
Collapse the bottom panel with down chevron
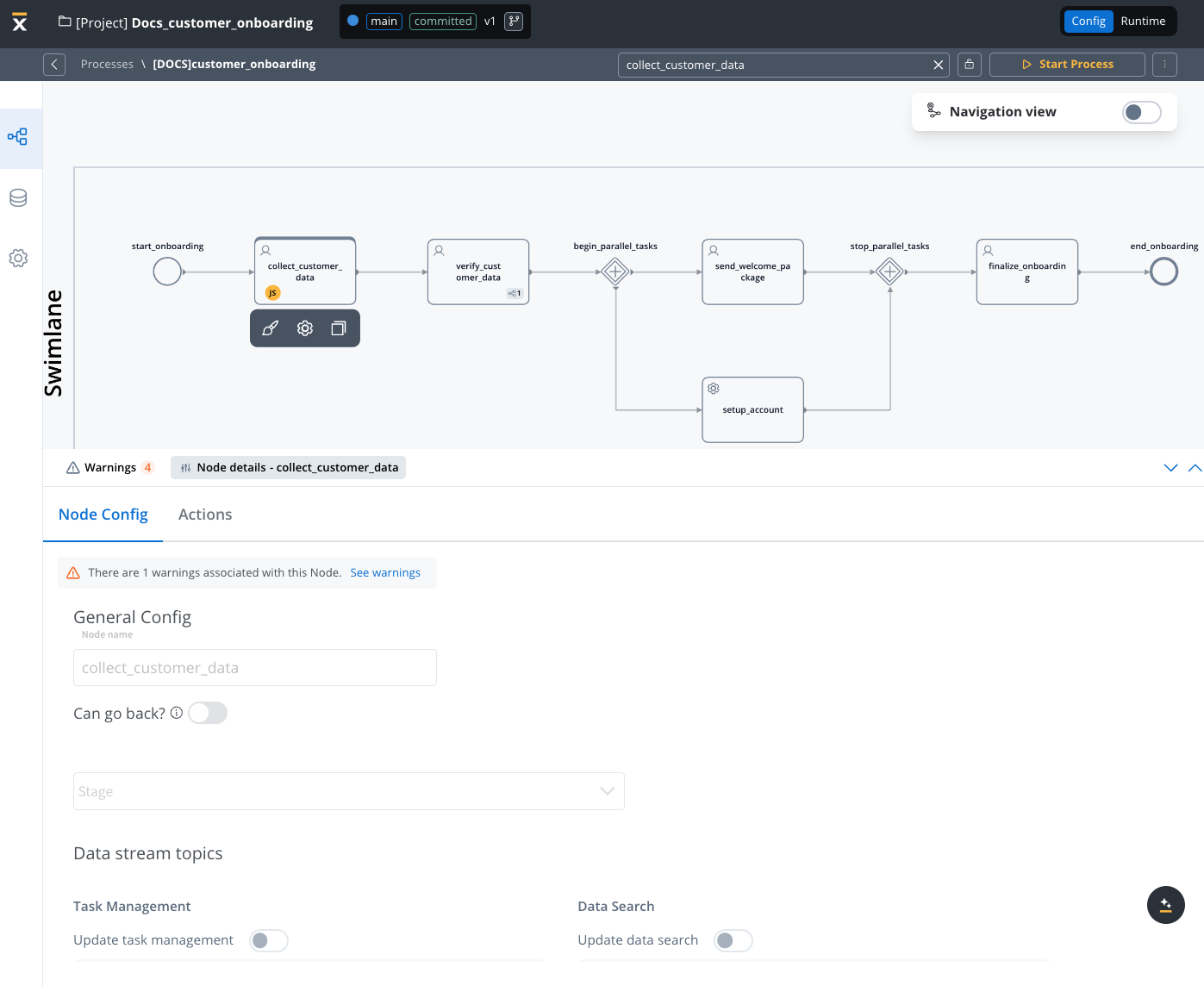1170,468
